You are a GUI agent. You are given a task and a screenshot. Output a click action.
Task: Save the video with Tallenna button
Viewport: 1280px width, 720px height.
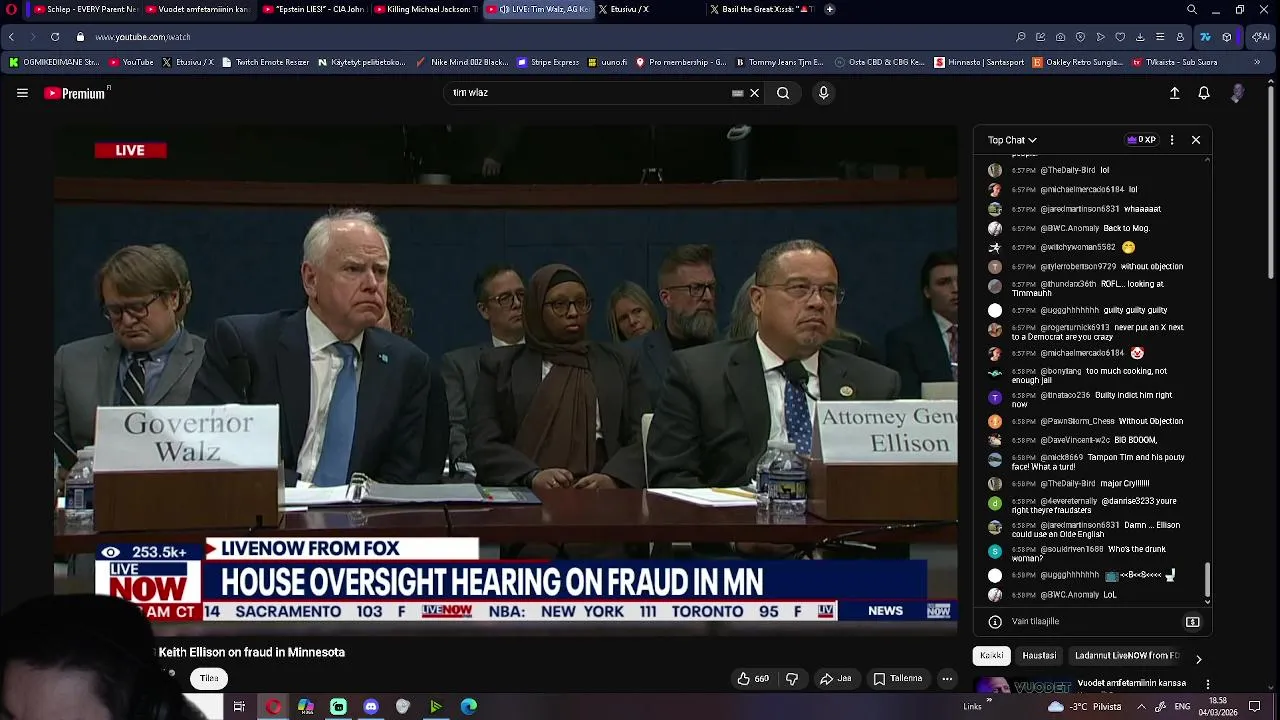click(897, 679)
